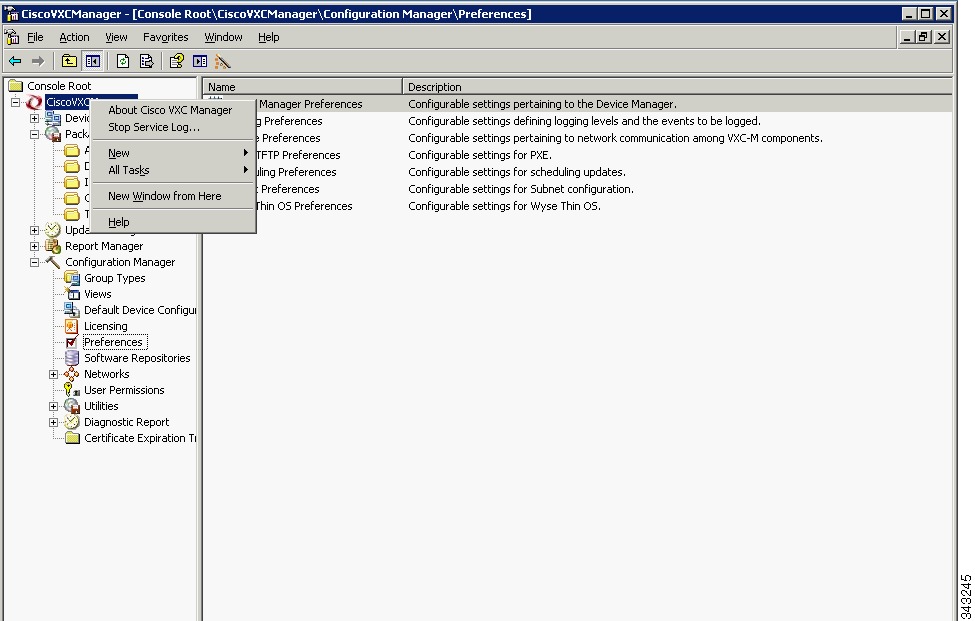975x621 pixels.
Task: Open the View menu
Action: (x=116, y=37)
